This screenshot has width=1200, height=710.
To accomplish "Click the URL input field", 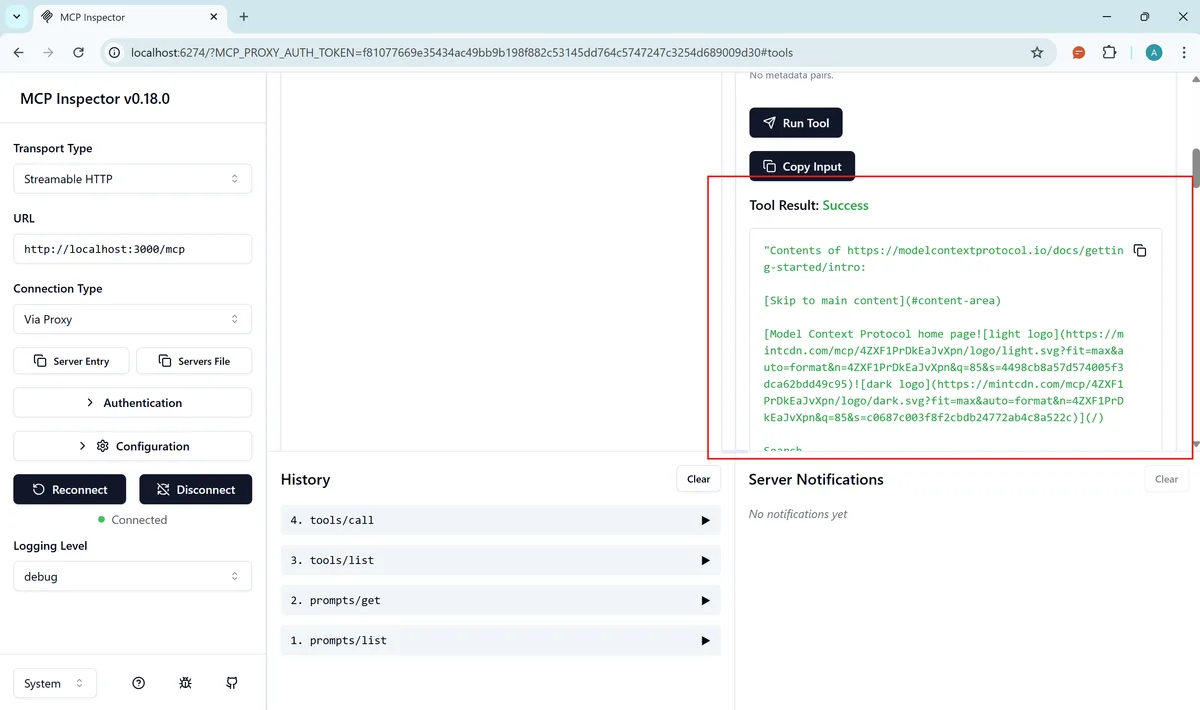I will point(132,249).
